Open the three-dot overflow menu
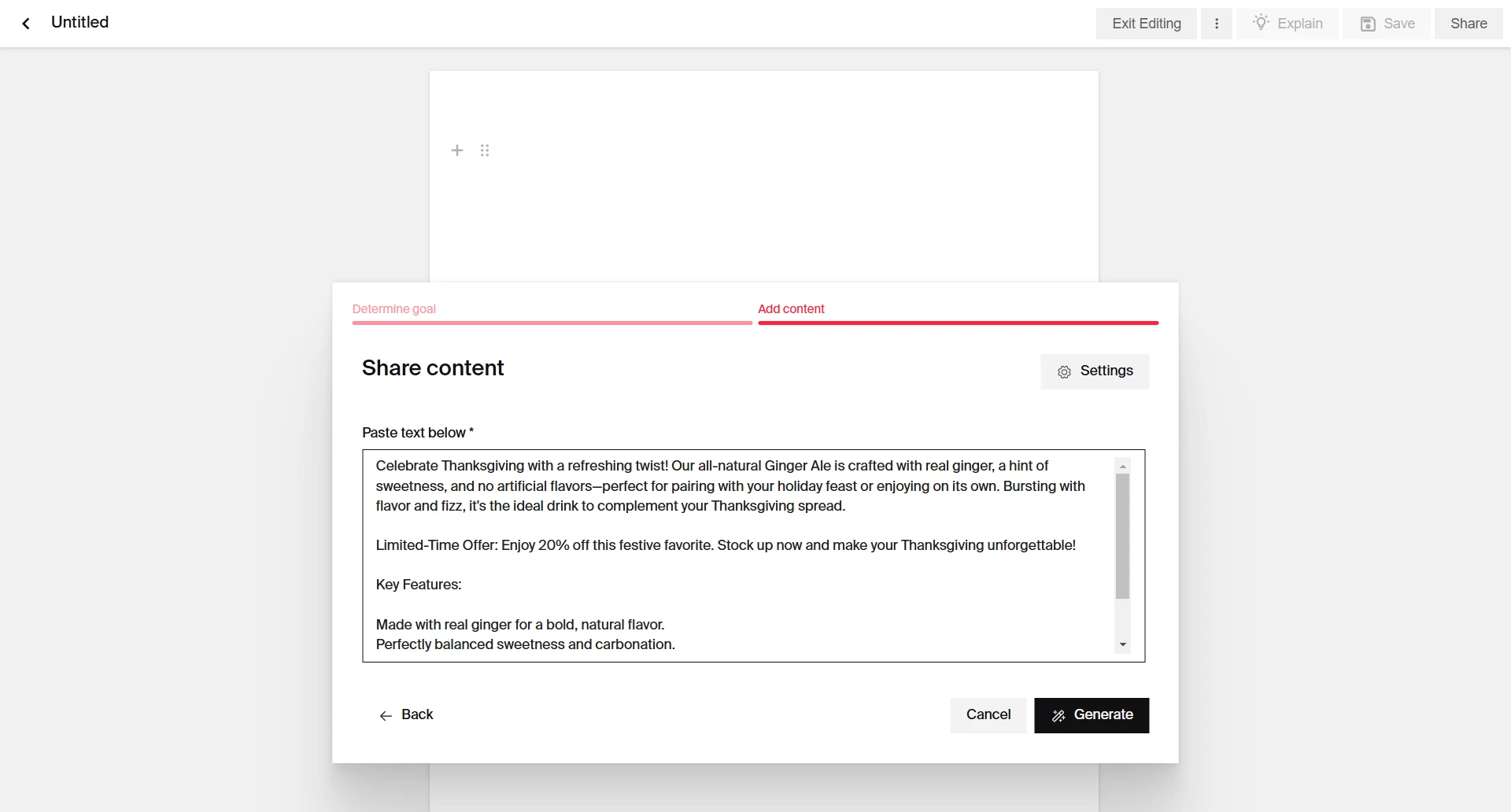Image resolution: width=1511 pixels, height=812 pixels. coord(1217,23)
